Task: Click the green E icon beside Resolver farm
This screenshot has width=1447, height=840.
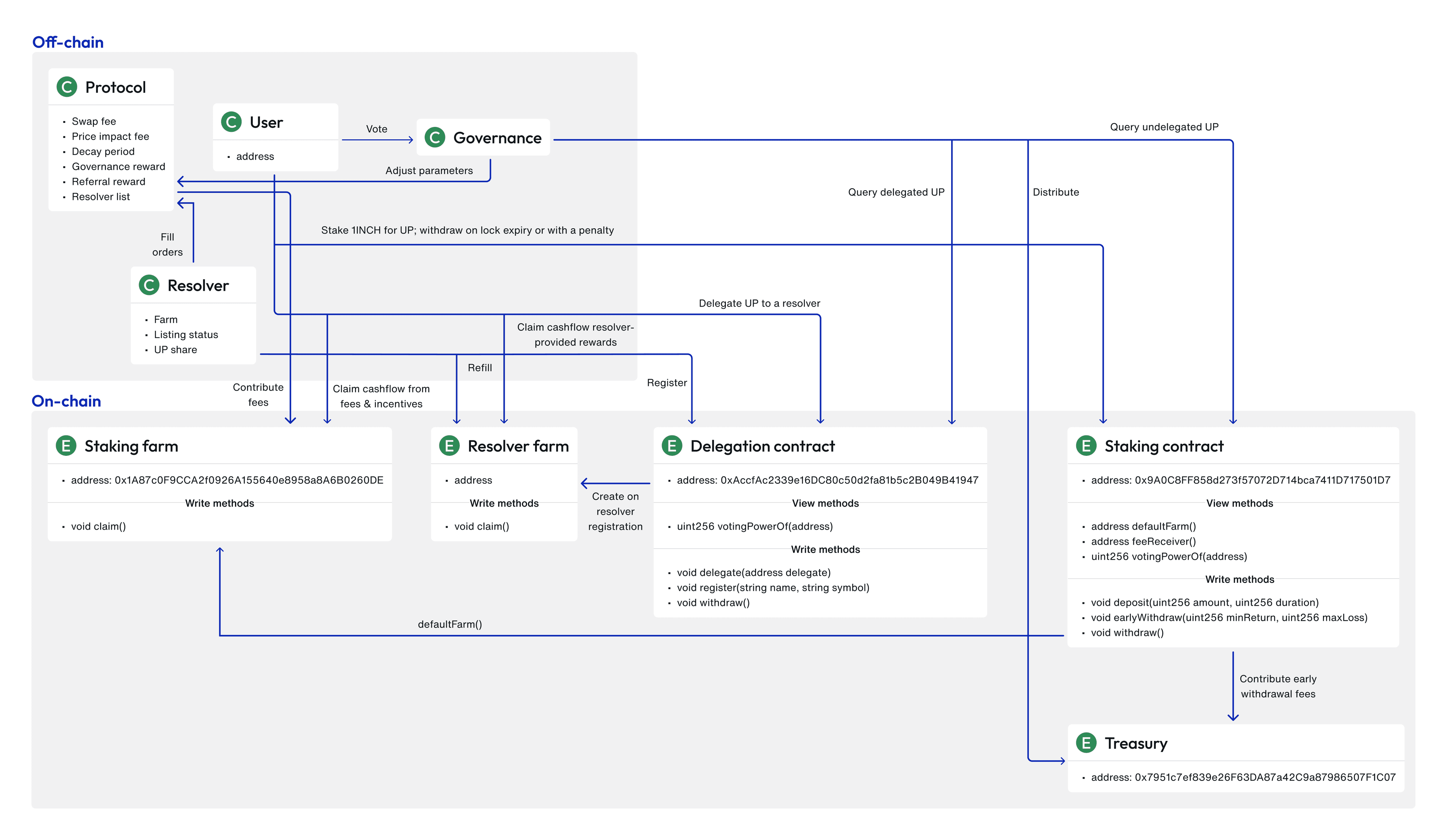Action: pos(449,446)
